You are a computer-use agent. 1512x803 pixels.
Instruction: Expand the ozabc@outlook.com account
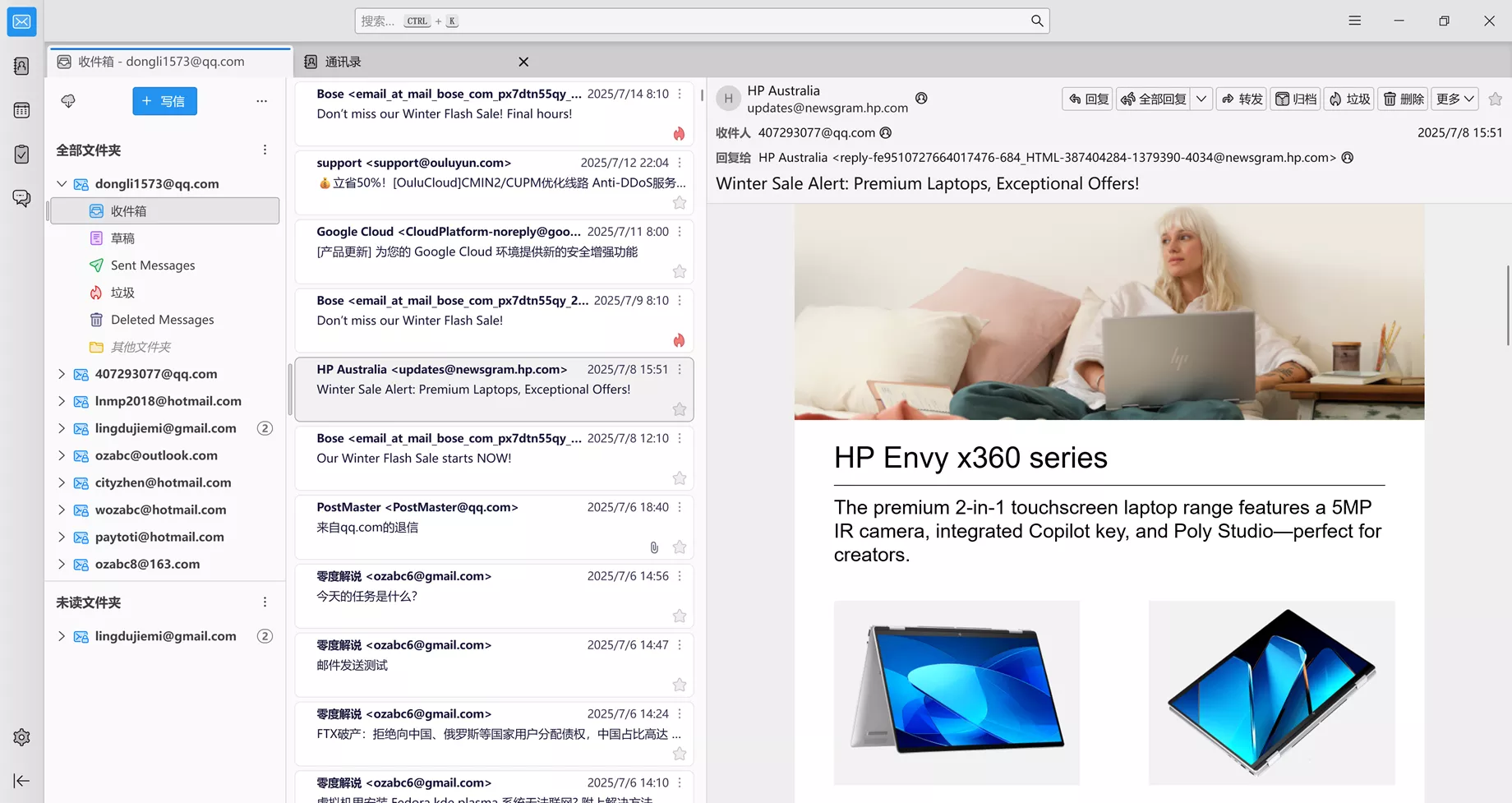[x=62, y=455]
